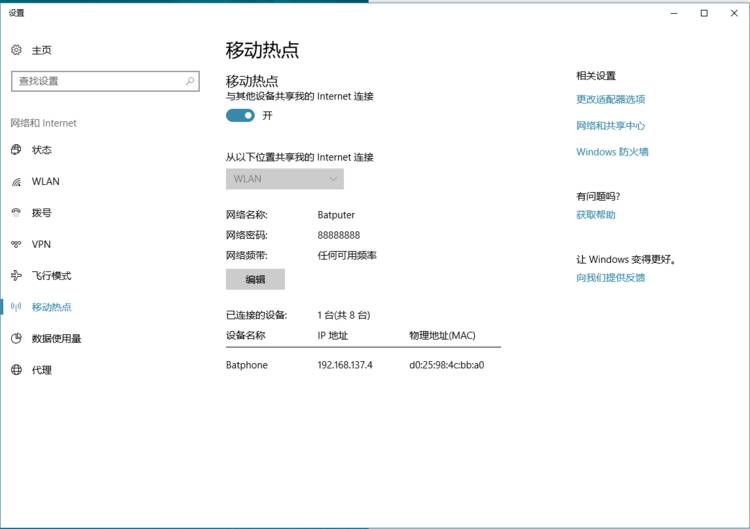Select 状态 in the sidebar
The height and width of the screenshot is (529, 750).
coord(42,150)
